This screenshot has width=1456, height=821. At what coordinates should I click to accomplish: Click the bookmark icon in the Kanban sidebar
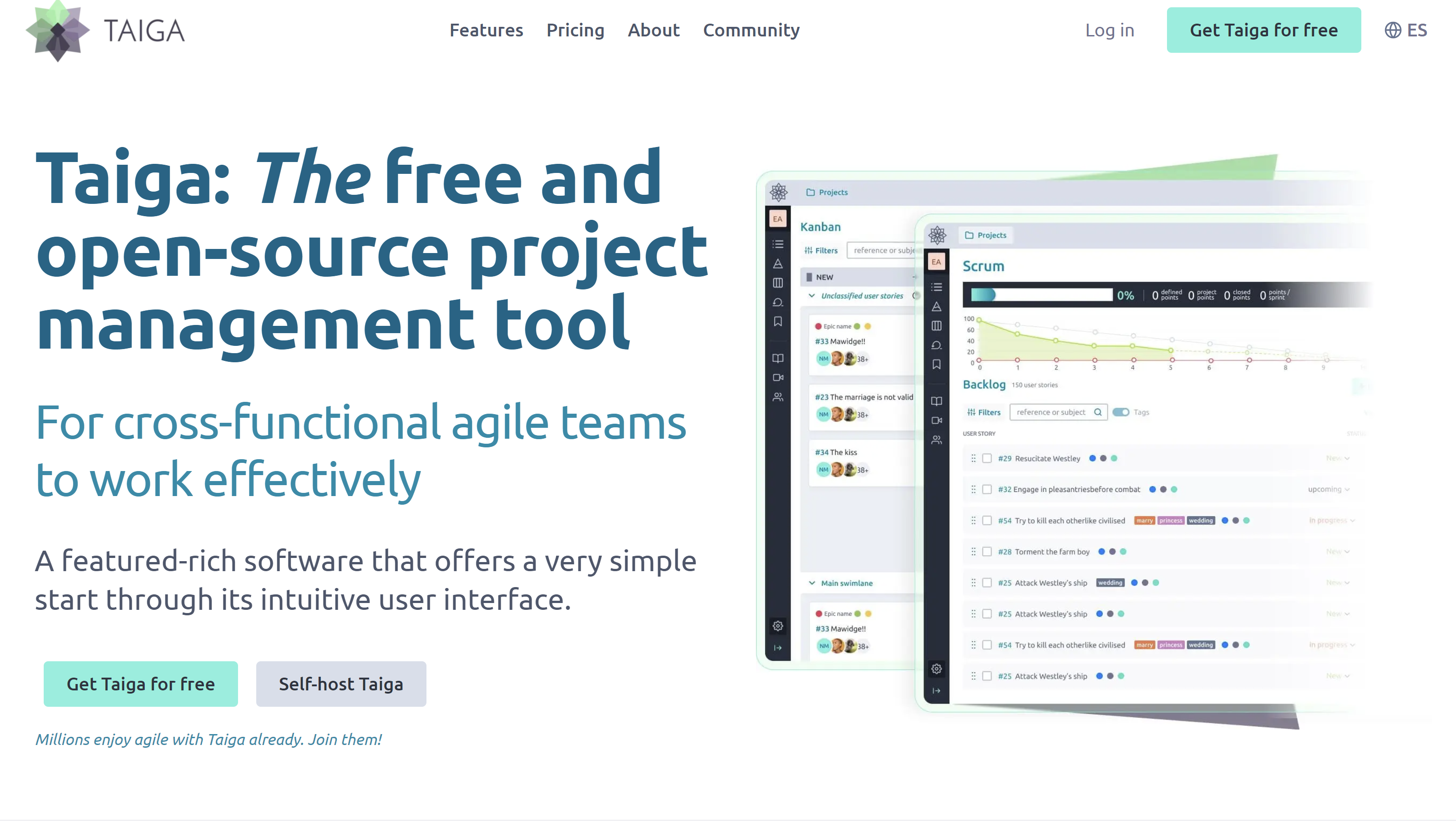778,321
